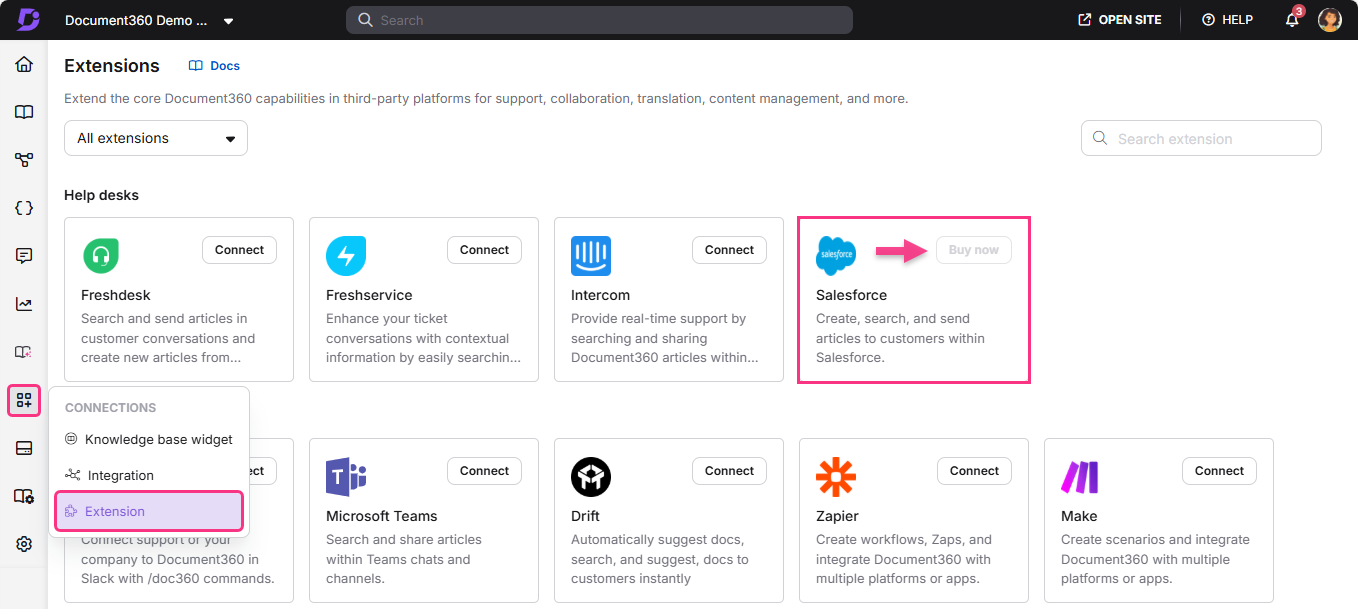
Task: Open the Home sidebar icon
Action: point(24,65)
